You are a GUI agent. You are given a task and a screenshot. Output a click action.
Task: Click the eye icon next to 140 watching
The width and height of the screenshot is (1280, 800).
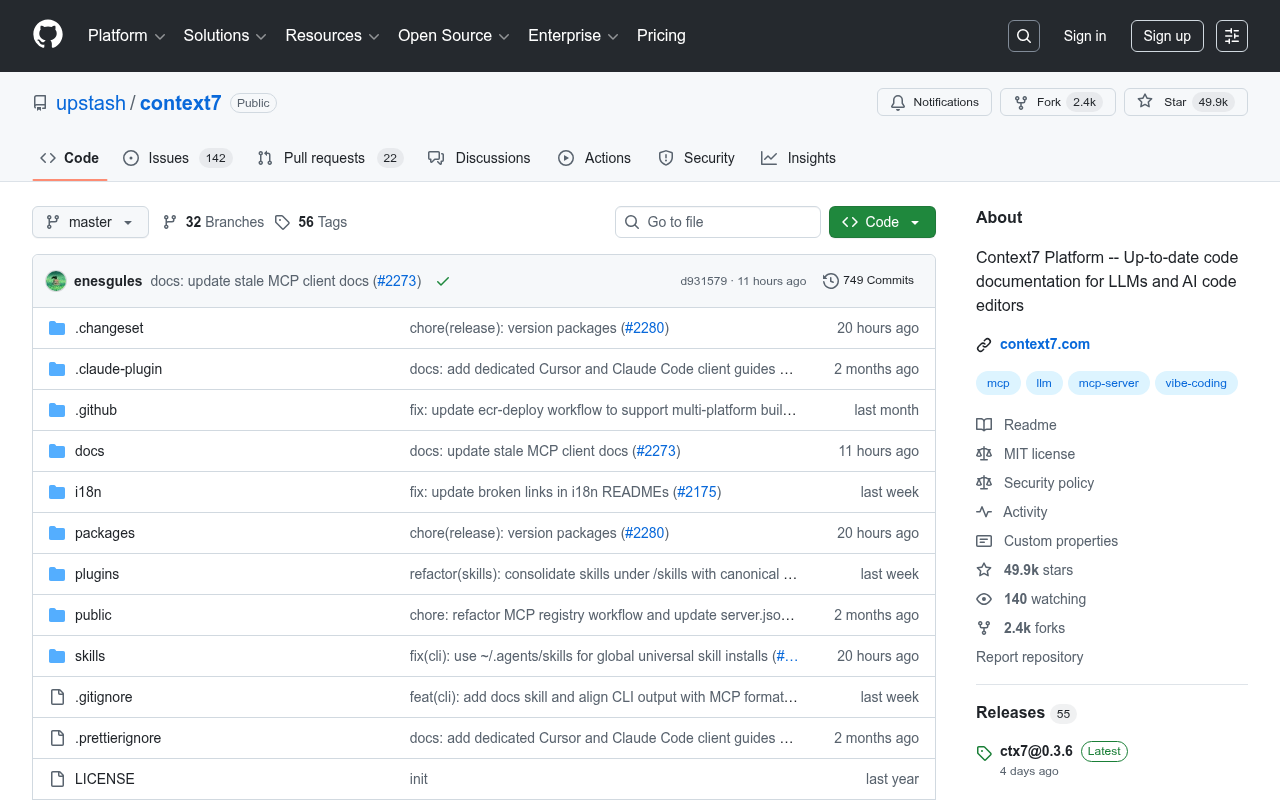(x=984, y=598)
